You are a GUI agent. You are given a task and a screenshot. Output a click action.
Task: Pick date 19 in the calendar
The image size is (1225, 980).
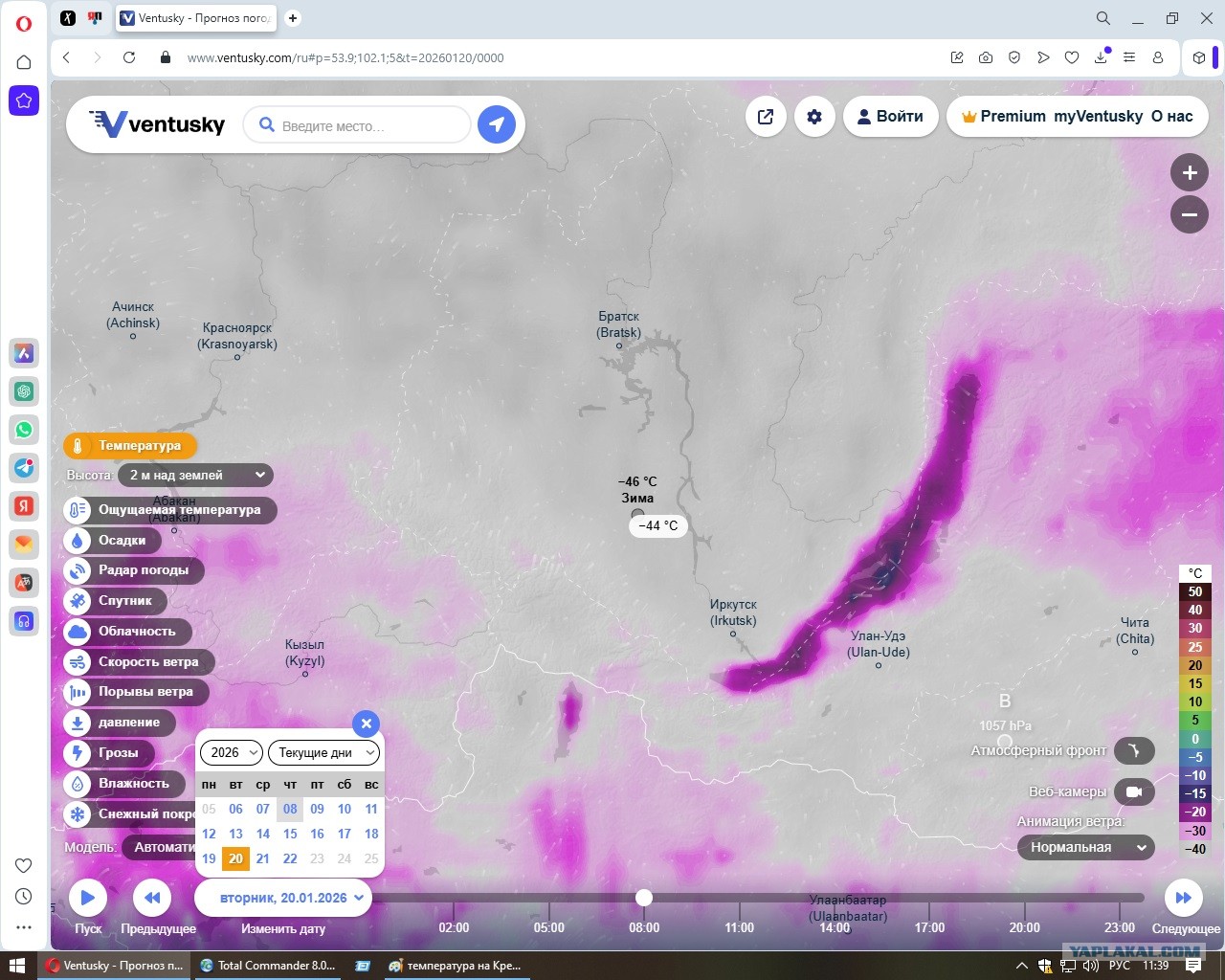(x=209, y=858)
